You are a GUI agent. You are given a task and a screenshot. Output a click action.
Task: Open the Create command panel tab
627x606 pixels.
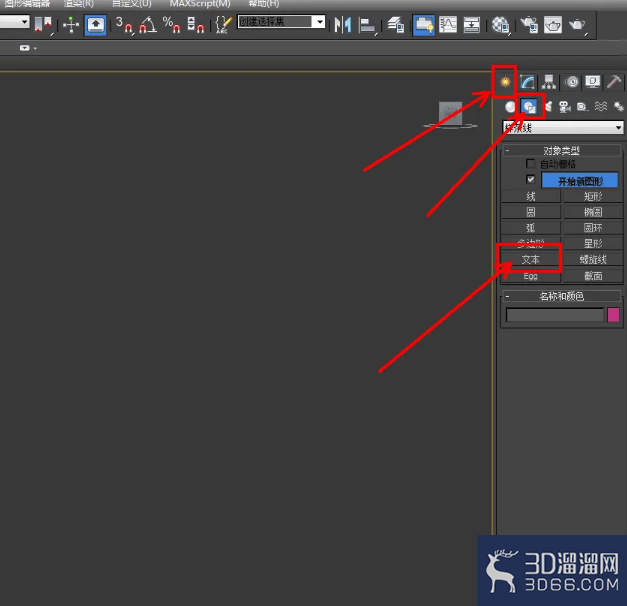(505, 82)
